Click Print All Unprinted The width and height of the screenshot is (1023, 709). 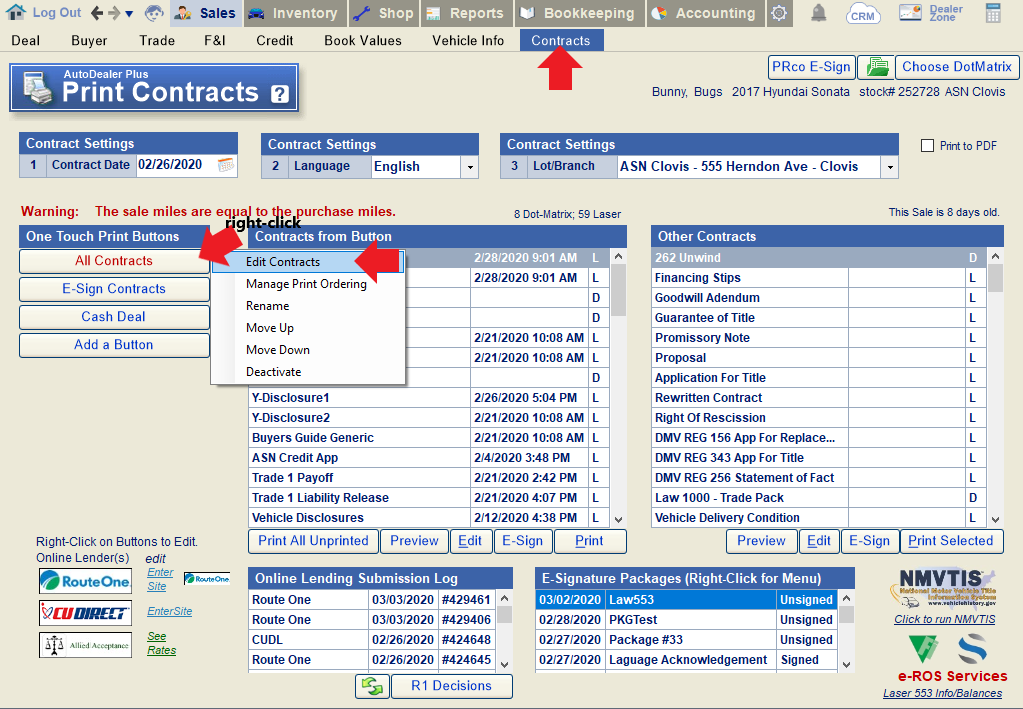313,541
